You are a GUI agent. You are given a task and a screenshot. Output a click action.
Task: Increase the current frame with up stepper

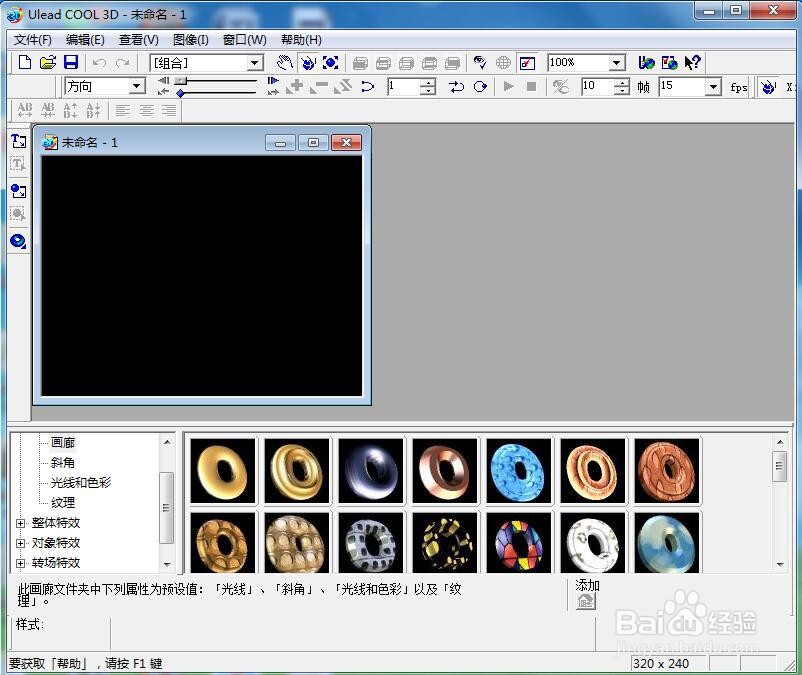click(x=428, y=82)
